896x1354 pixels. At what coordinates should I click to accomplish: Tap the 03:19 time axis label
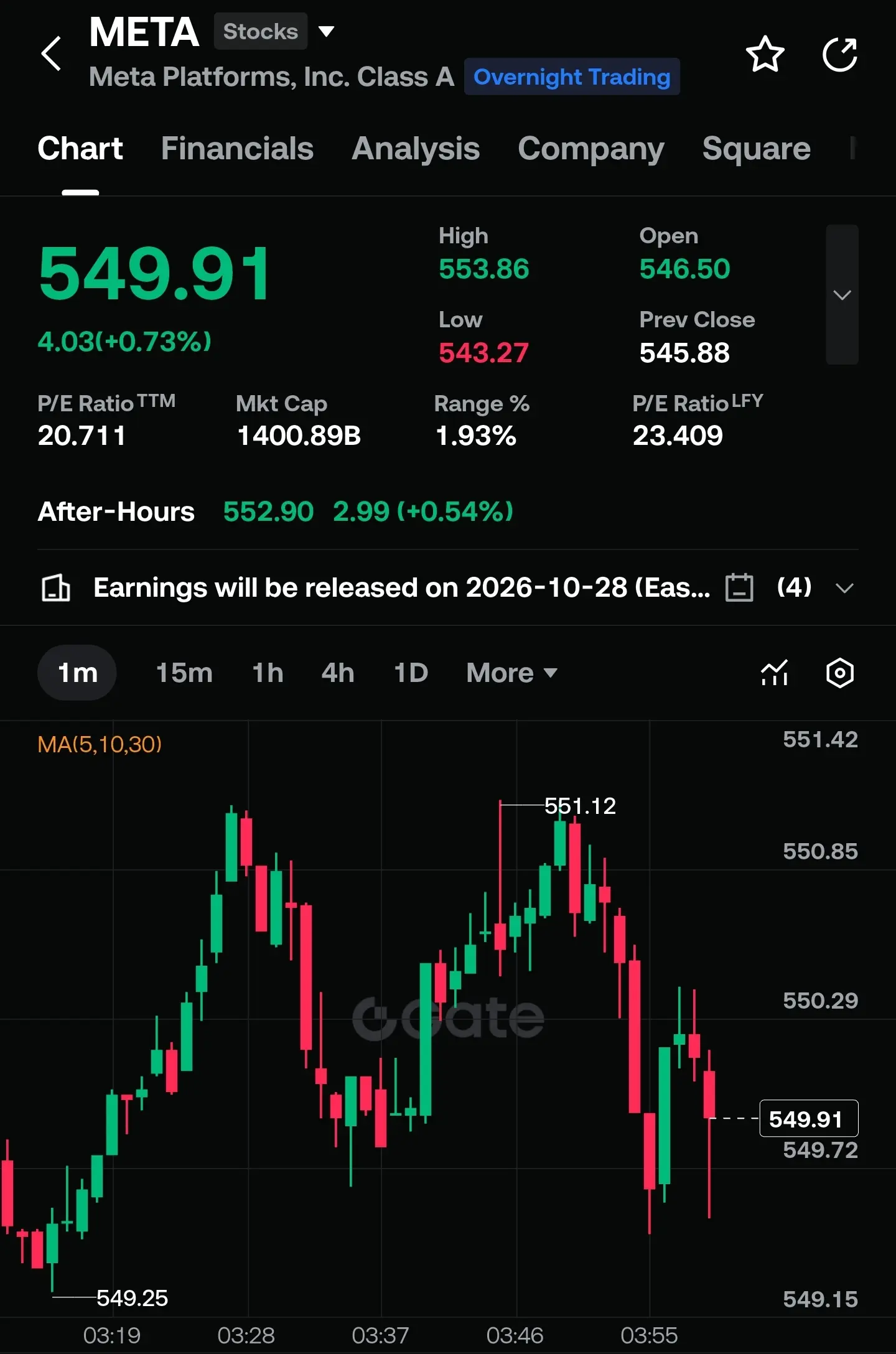point(112,1335)
